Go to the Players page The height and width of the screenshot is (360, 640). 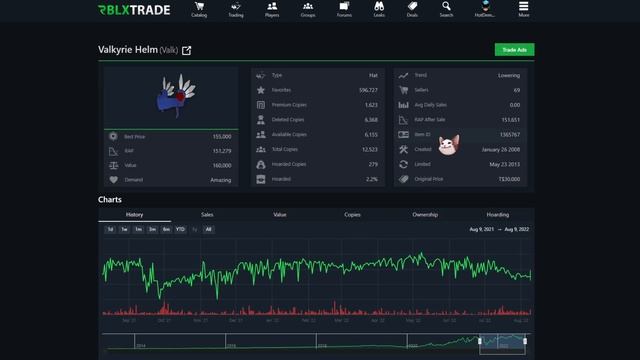point(272,9)
